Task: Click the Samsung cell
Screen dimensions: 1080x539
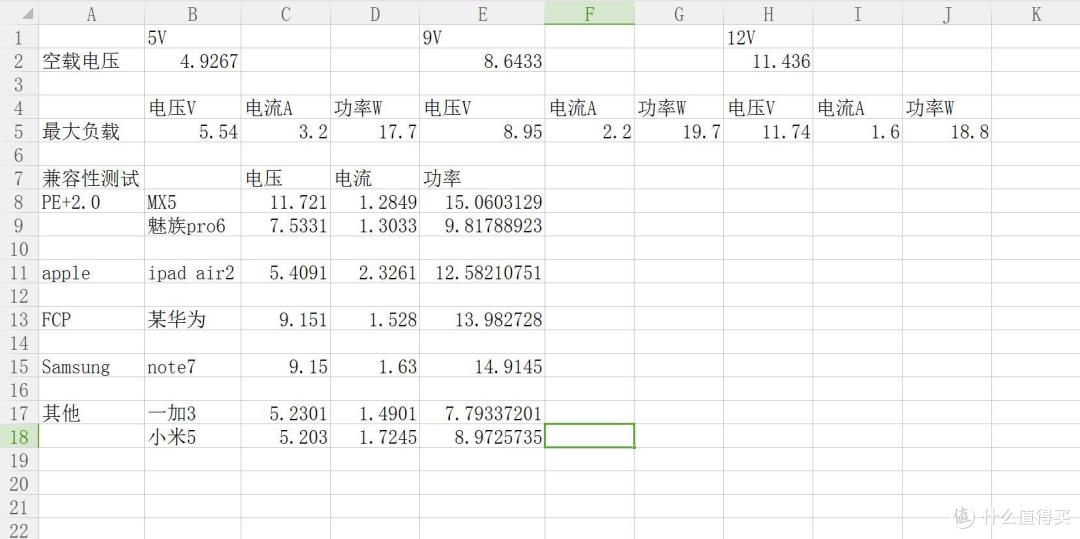Action: [92, 366]
